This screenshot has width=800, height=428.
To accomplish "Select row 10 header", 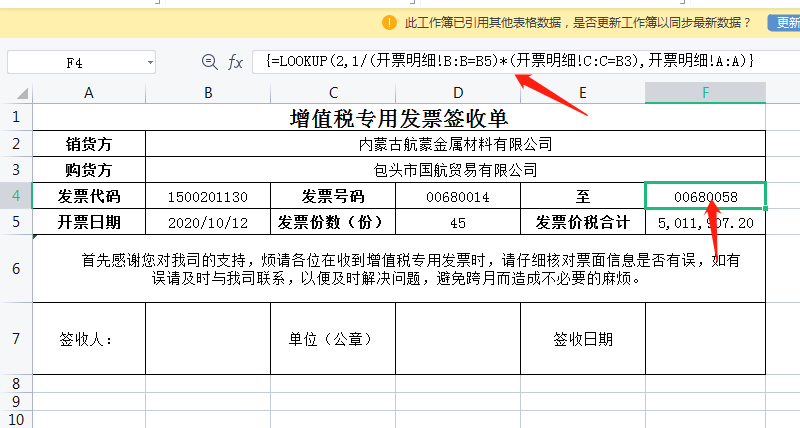I will pos(16,419).
